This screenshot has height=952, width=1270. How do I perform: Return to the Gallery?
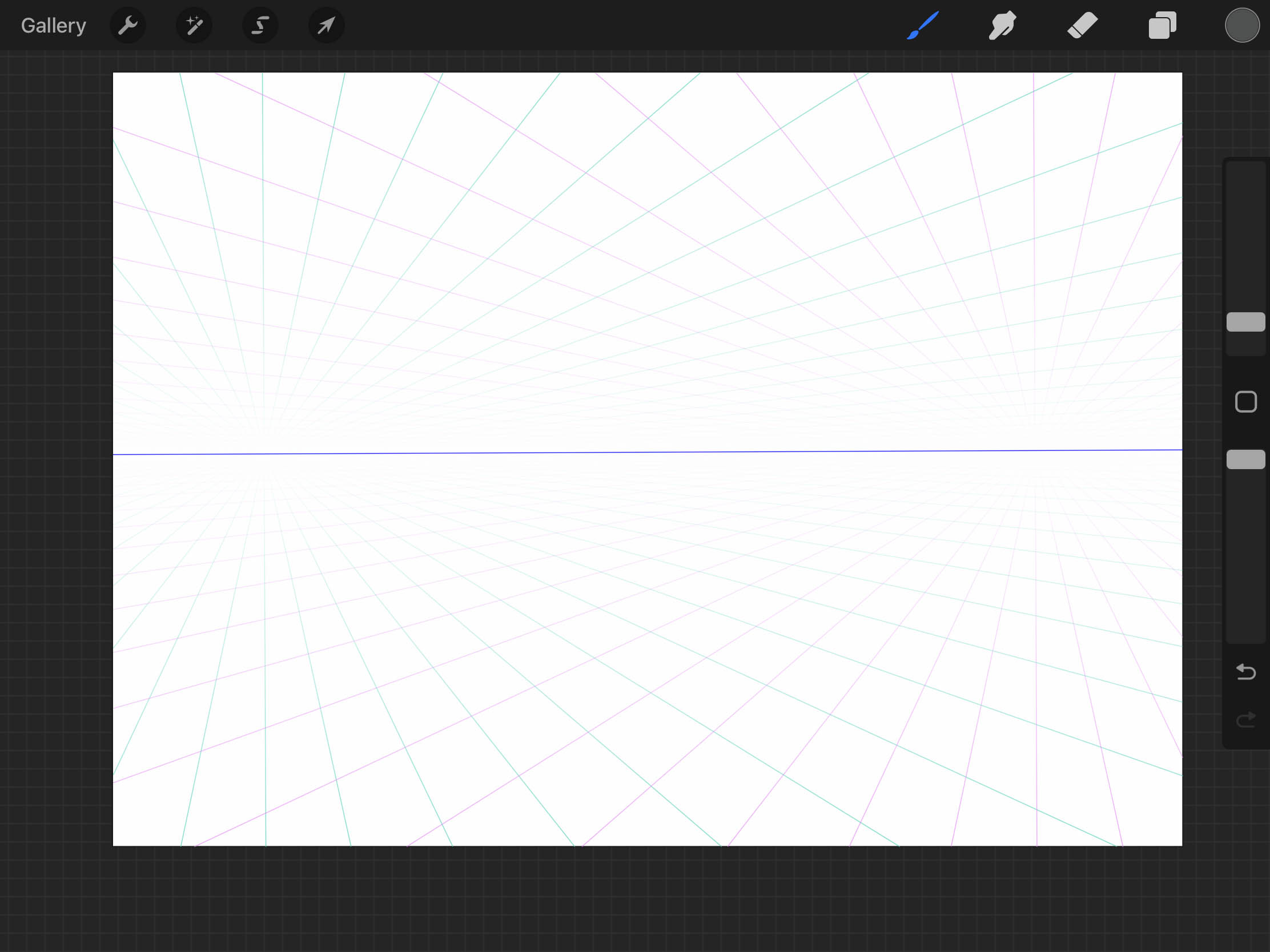point(54,25)
